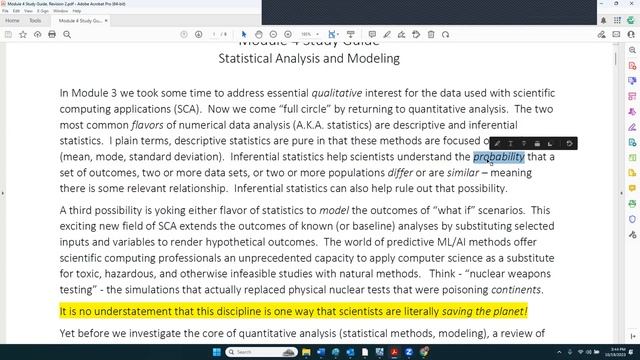The image size is (640, 360).
Task: Open the File menu
Action: click(x=5, y=11)
